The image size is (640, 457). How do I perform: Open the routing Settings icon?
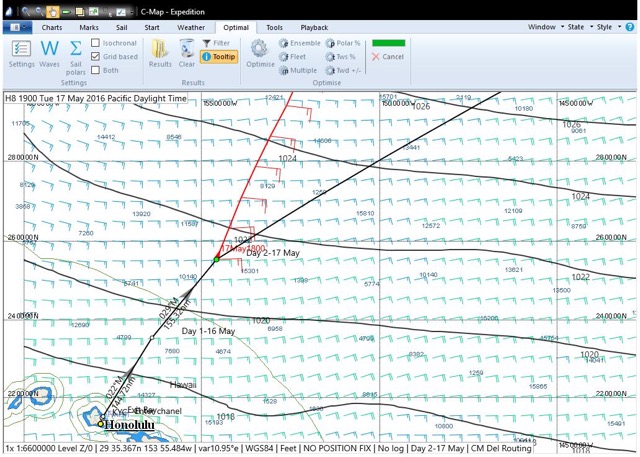click(x=21, y=52)
